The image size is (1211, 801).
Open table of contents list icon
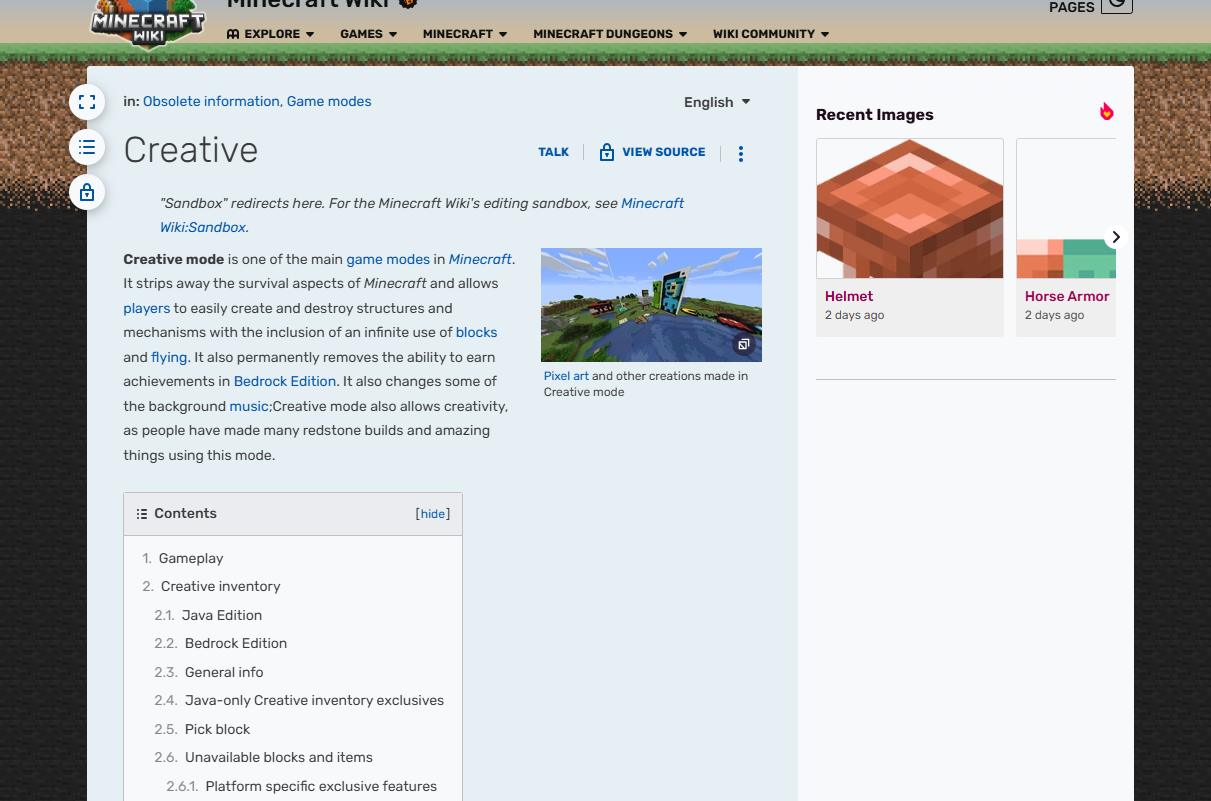coord(87,147)
